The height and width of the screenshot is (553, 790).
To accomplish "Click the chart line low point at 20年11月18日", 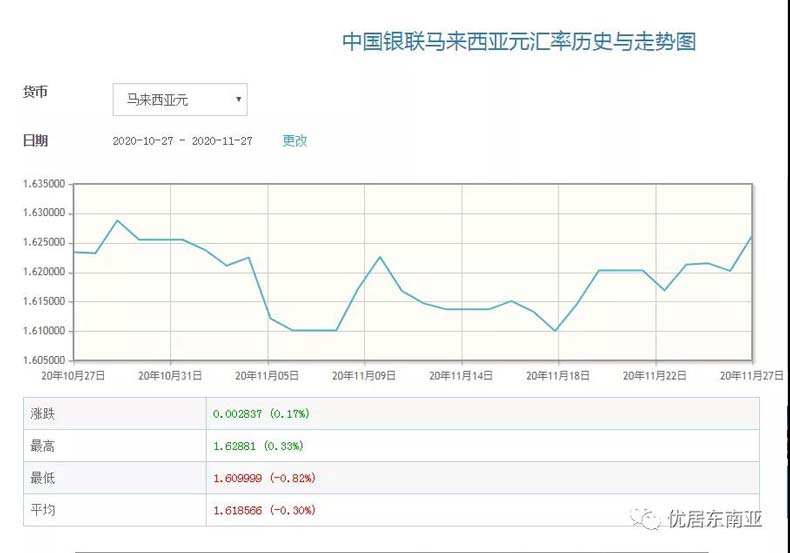I will pos(555,330).
